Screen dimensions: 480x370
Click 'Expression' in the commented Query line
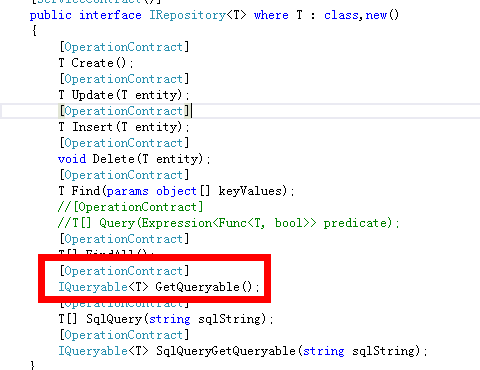click(177, 223)
